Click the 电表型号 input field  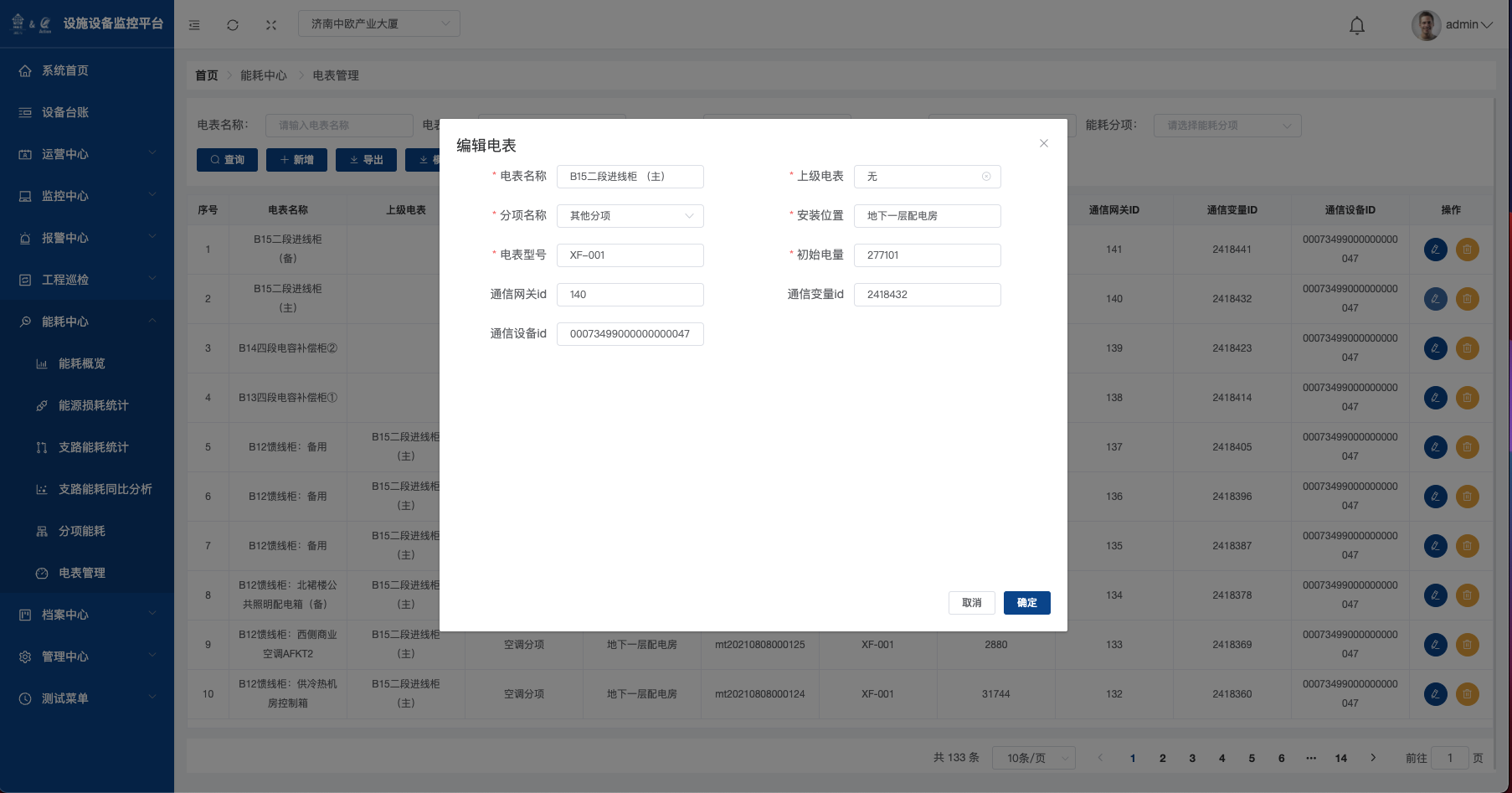pyautogui.click(x=630, y=255)
